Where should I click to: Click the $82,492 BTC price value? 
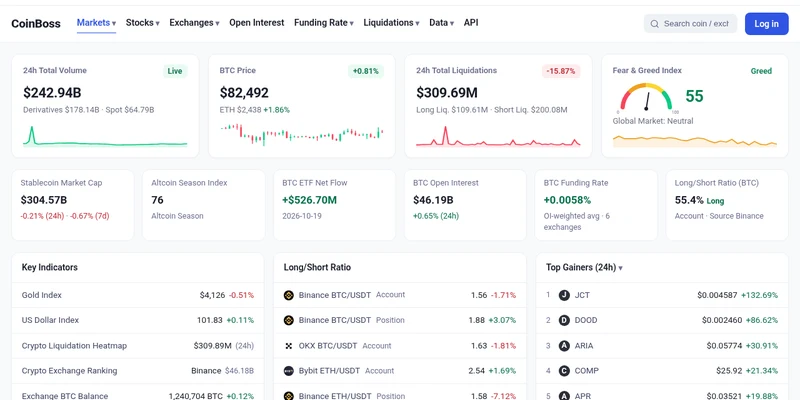(244, 93)
